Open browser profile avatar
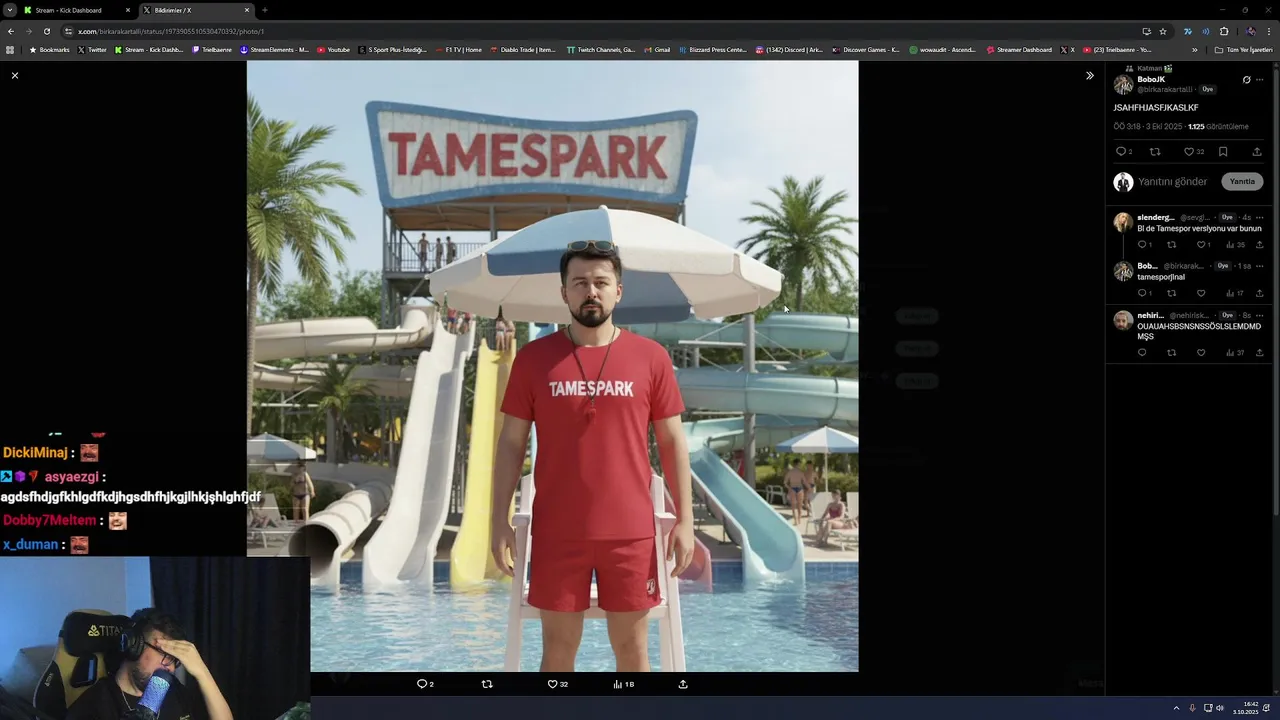 click(x=1250, y=31)
